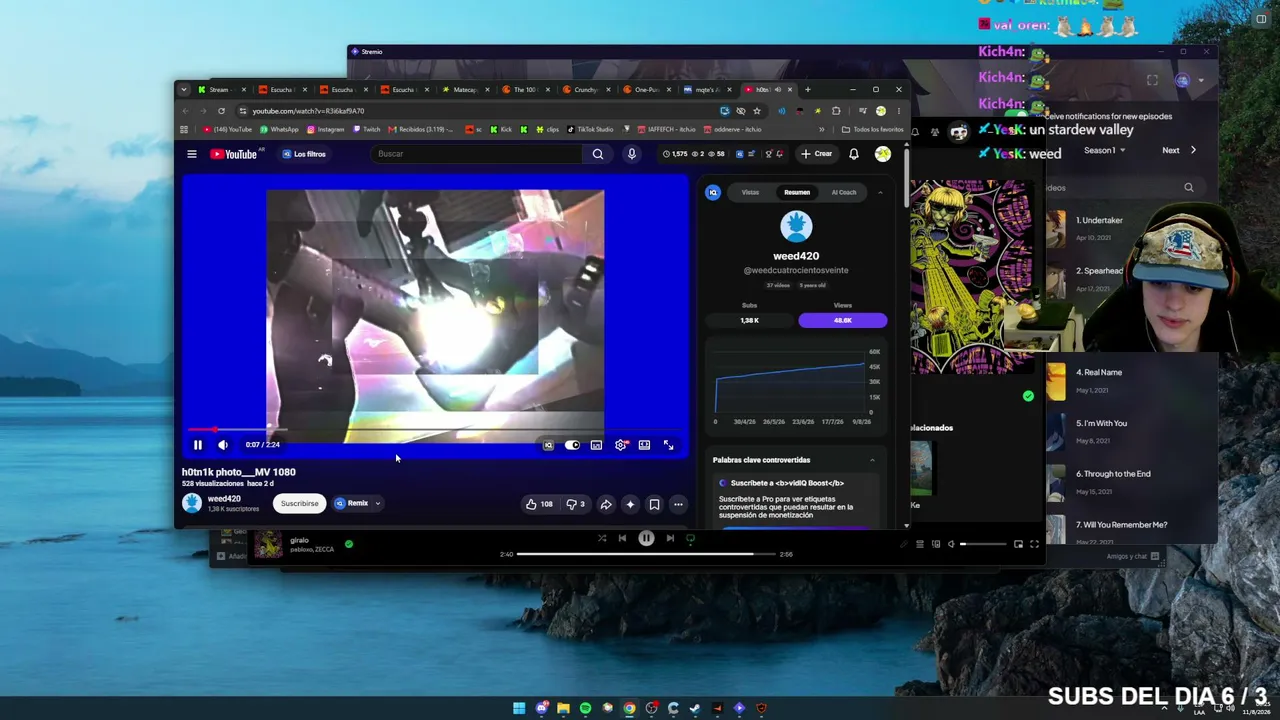Expand Chrome tab search dropdown
This screenshot has height=720, width=1280.
184,89
